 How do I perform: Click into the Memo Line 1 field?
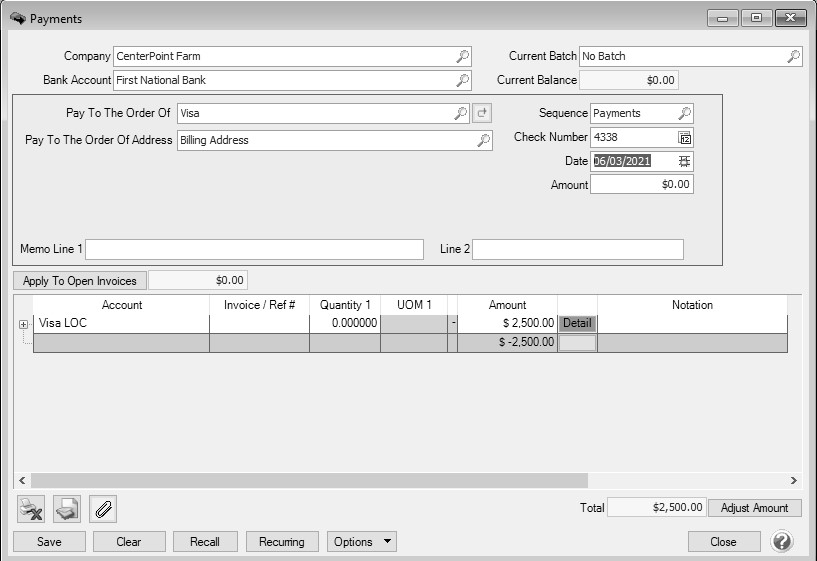[x=255, y=249]
